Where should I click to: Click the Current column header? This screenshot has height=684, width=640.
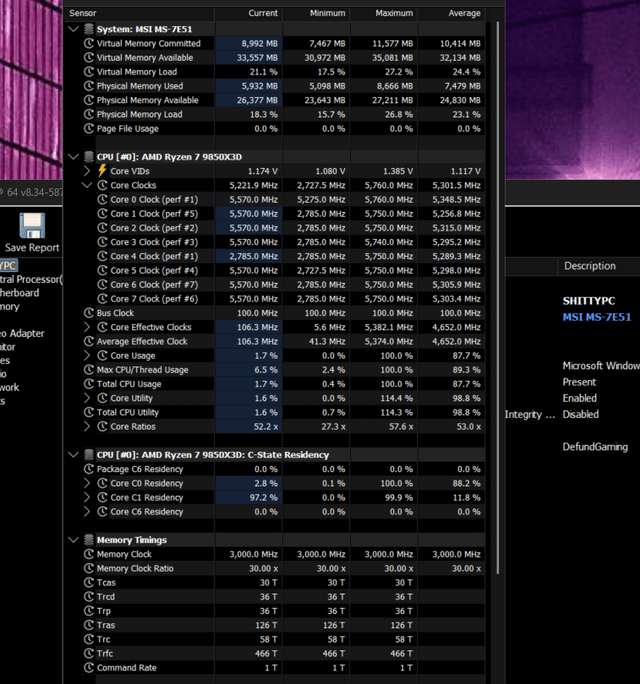point(263,13)
